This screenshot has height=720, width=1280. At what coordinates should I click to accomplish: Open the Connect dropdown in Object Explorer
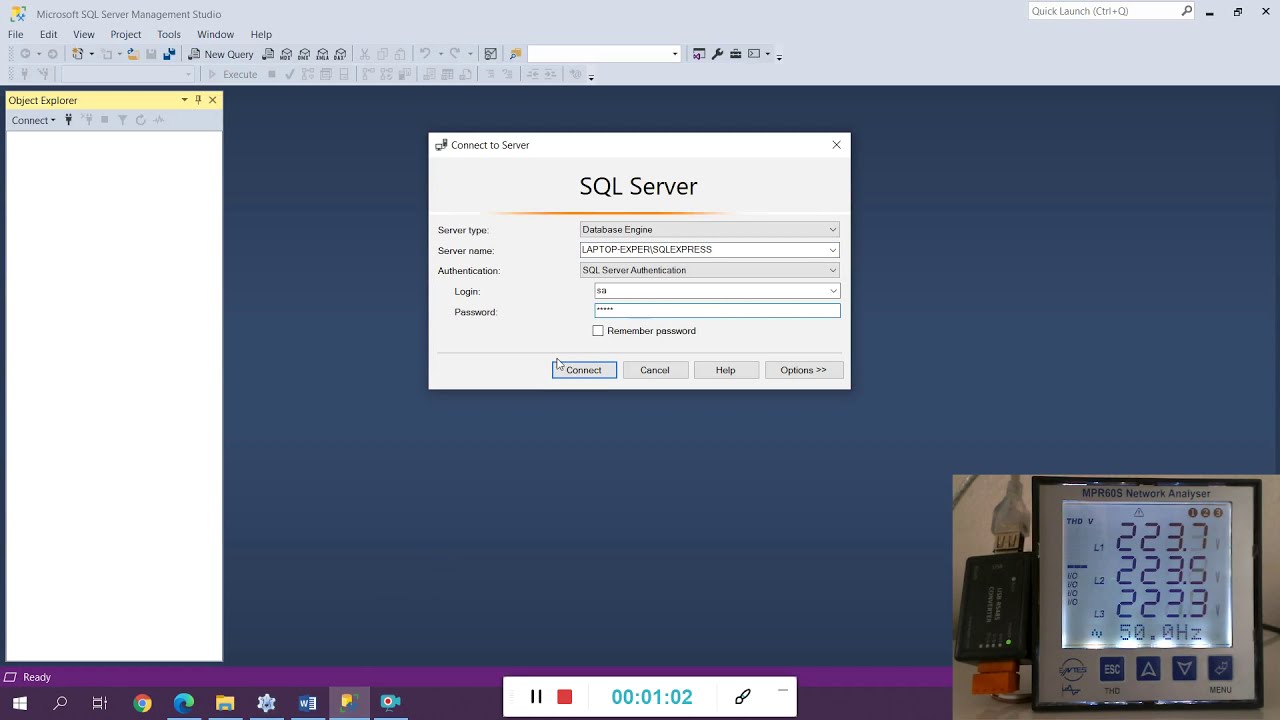[34, 120]
